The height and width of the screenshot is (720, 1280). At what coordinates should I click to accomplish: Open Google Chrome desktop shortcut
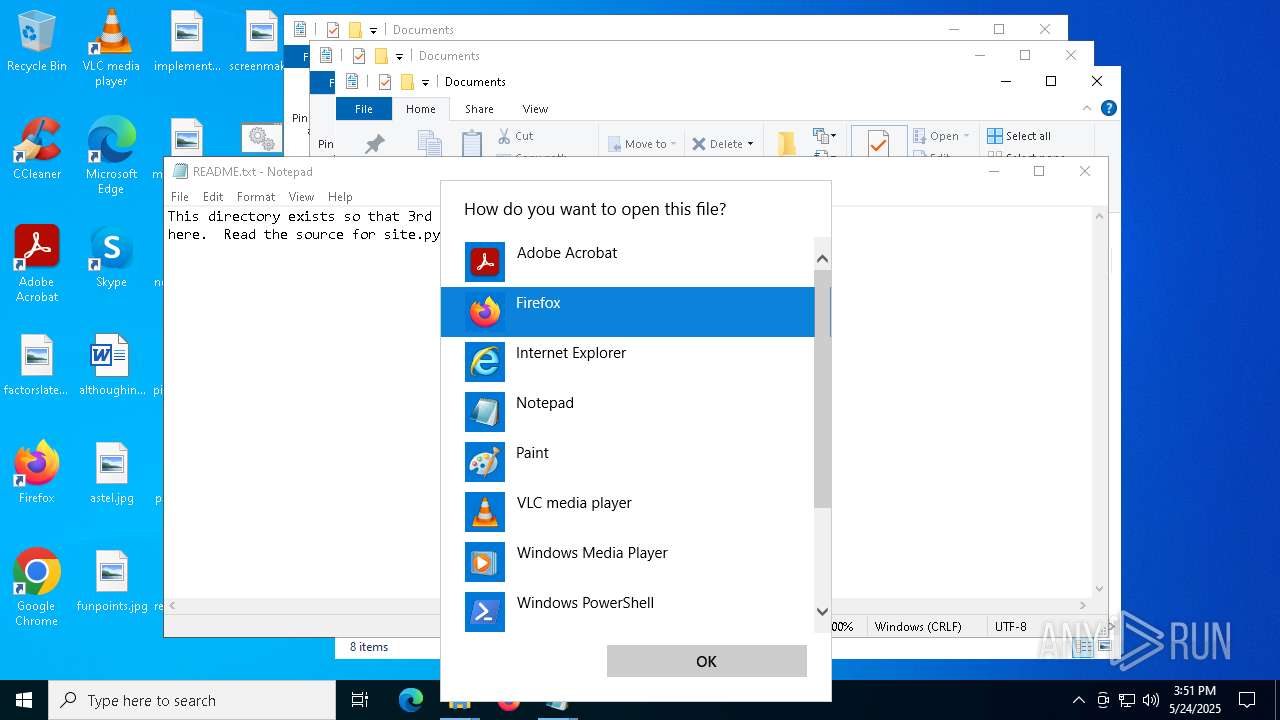37,587
